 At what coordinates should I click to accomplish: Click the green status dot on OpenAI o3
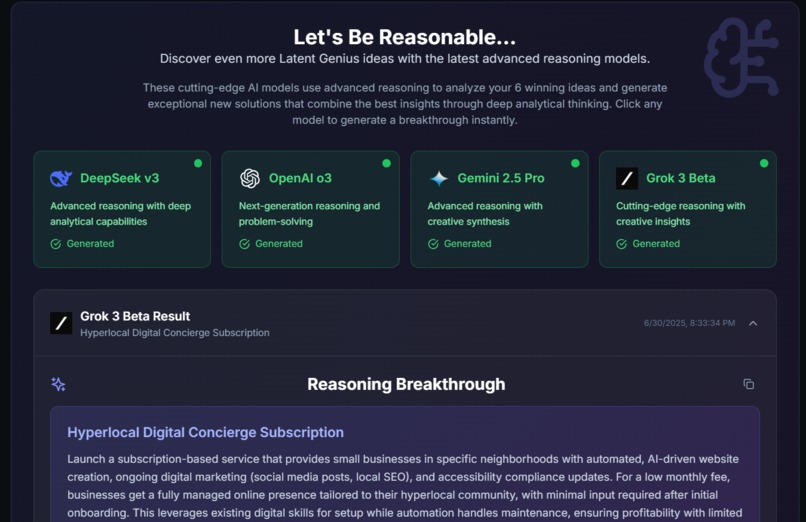point(387,163)
